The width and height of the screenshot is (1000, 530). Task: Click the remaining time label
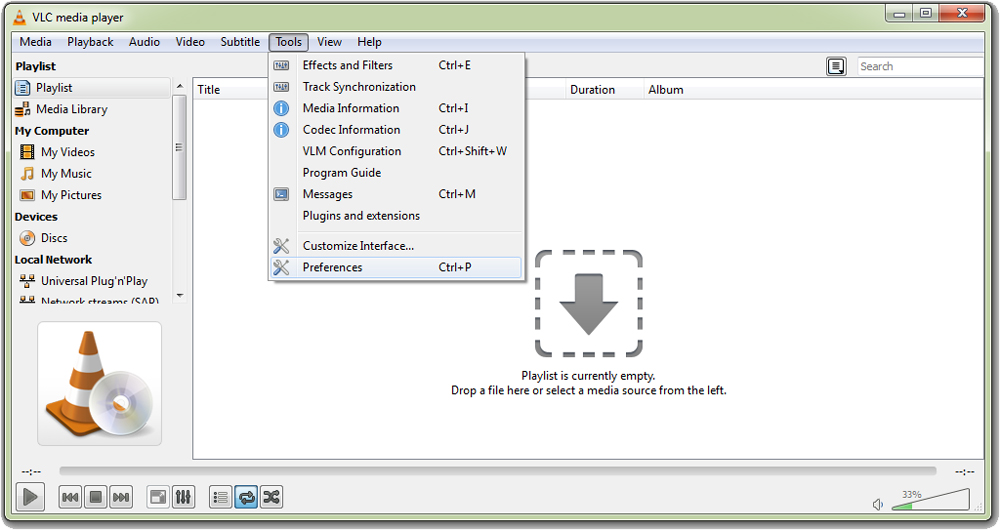pyautogui.click(x=965, y=472)
